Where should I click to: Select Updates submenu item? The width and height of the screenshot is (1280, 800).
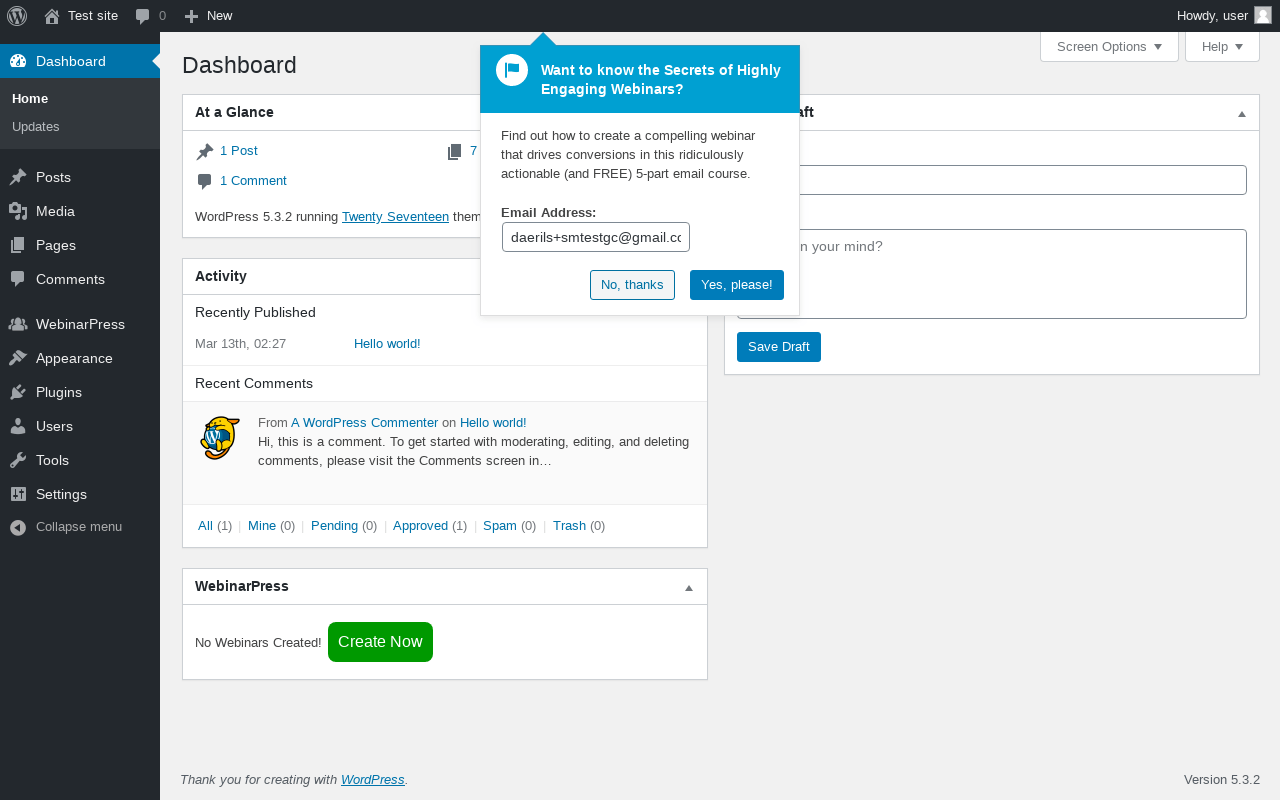pyautogui.click(x=36, y=127)
